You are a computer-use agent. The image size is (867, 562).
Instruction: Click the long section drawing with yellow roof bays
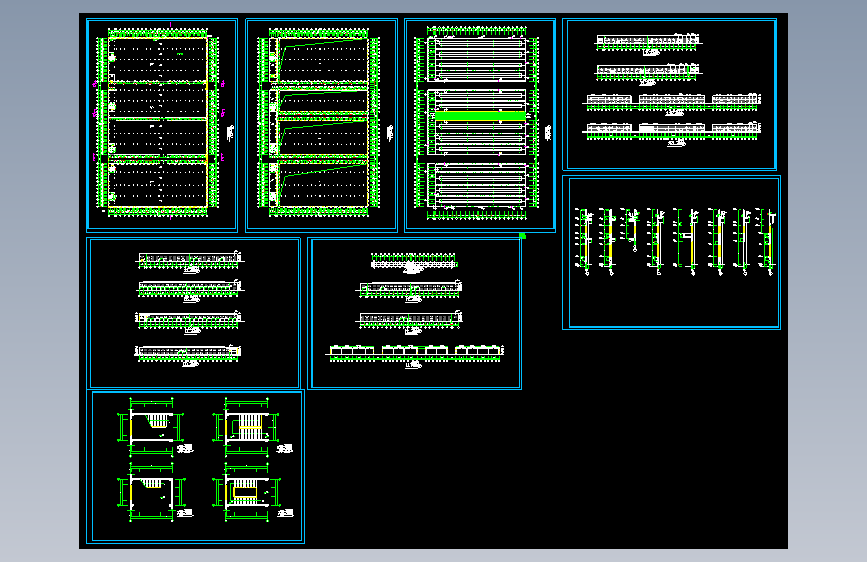point(415,354)
